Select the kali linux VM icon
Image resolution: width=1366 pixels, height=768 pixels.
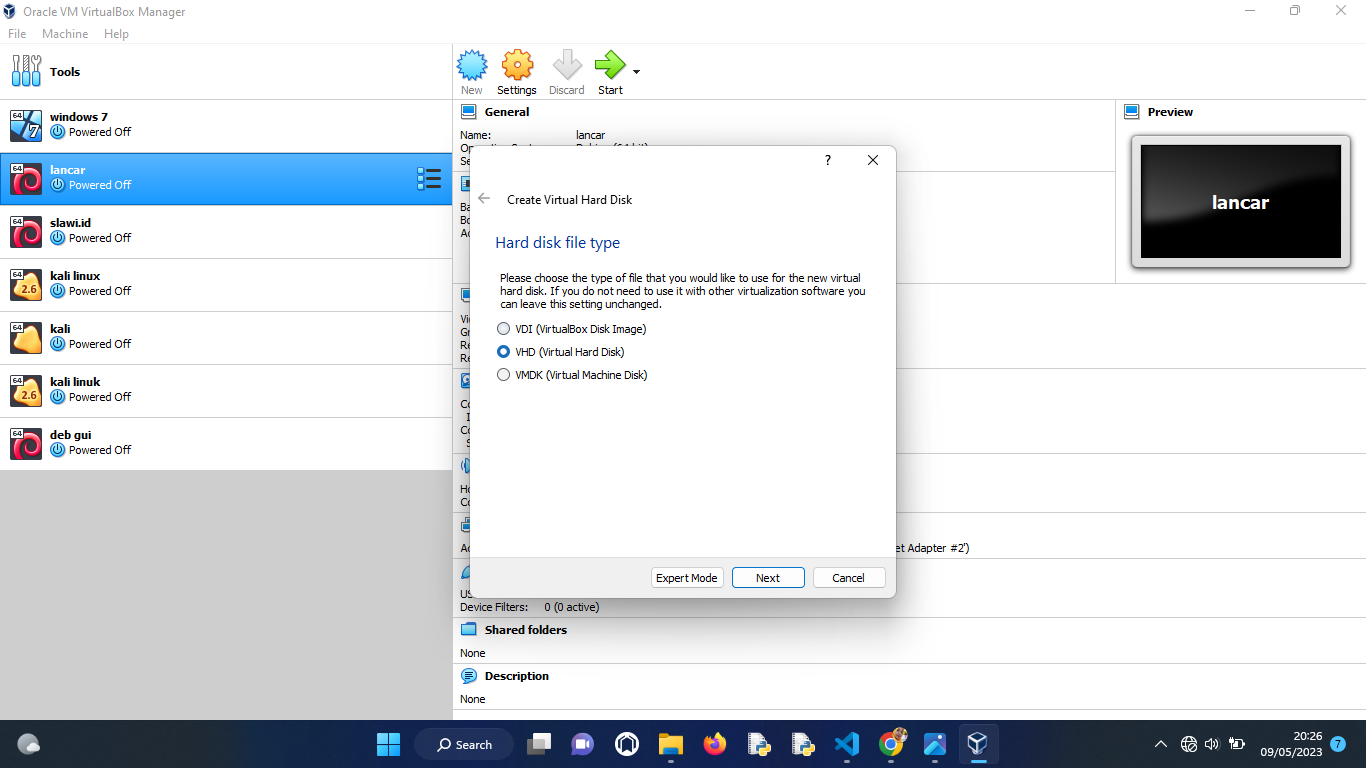[26, 284]
